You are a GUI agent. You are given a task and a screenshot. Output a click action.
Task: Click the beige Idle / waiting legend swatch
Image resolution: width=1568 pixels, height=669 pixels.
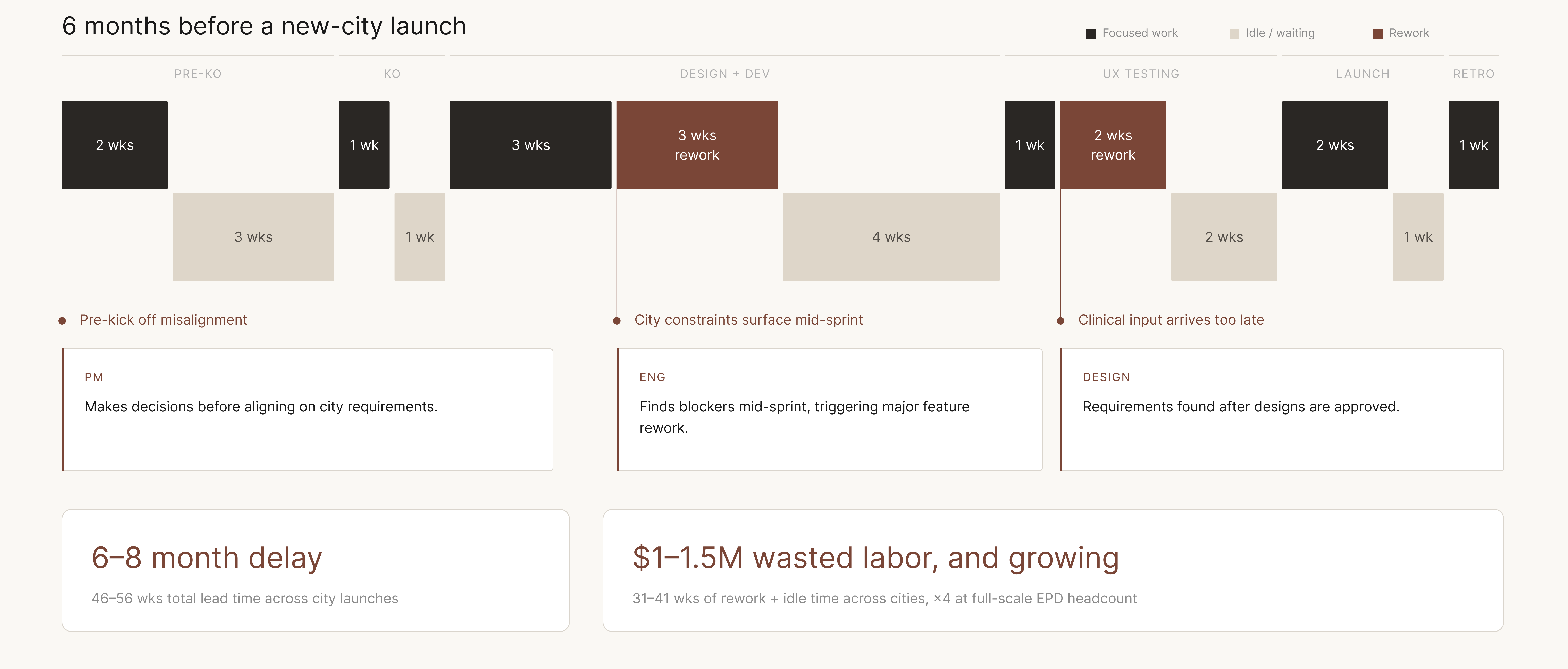(x=1234, y=33)
